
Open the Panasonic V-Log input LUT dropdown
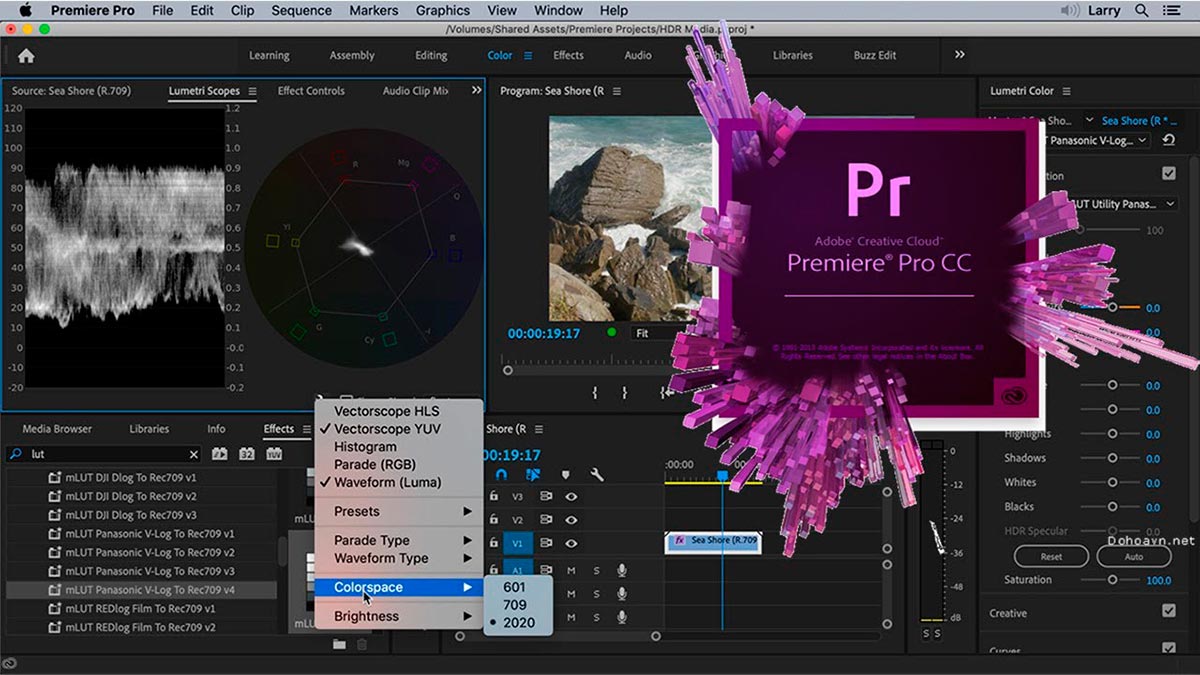pyautogui.click(x=1097, y=141)
